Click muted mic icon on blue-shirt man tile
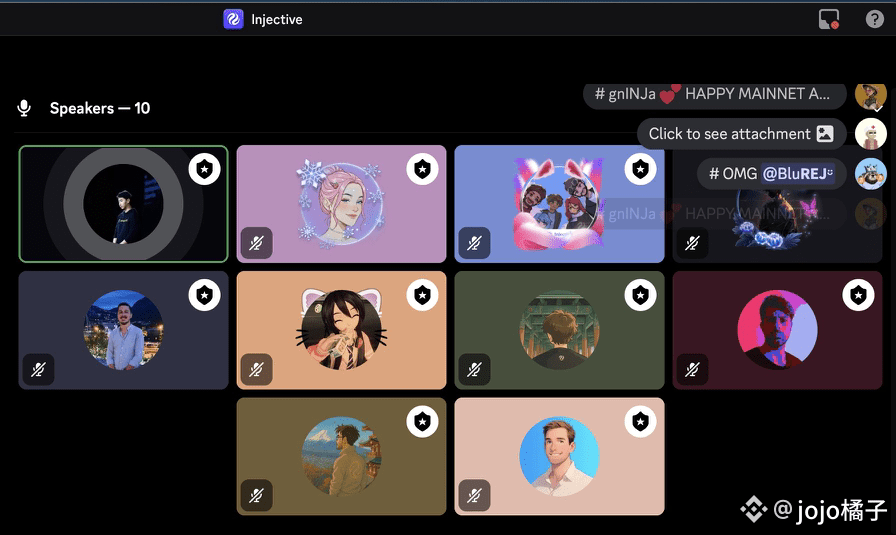This screenshot has width=896, height=535. click(38, 369)
